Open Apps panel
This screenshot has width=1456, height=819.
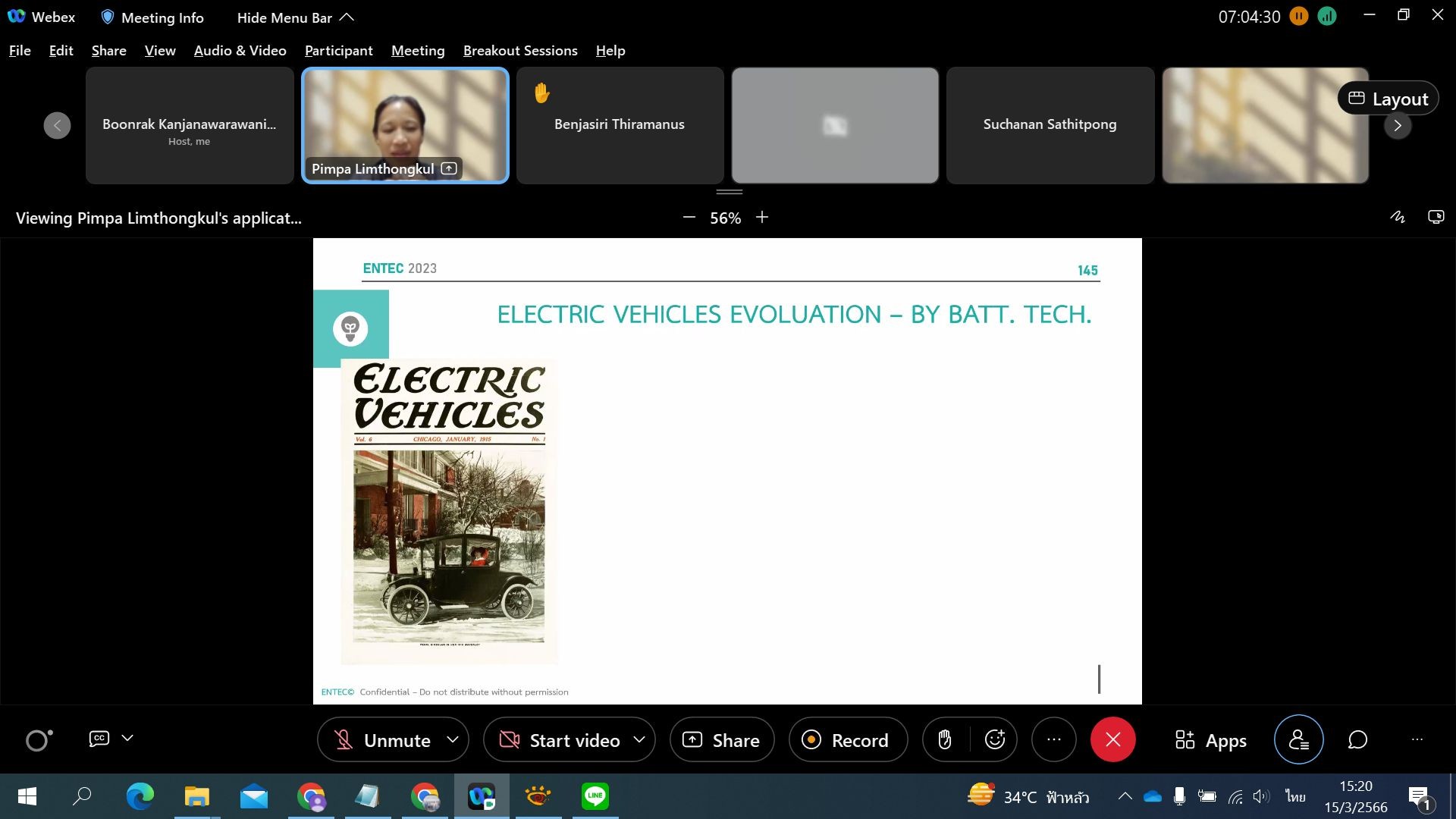coord(1210,740)
